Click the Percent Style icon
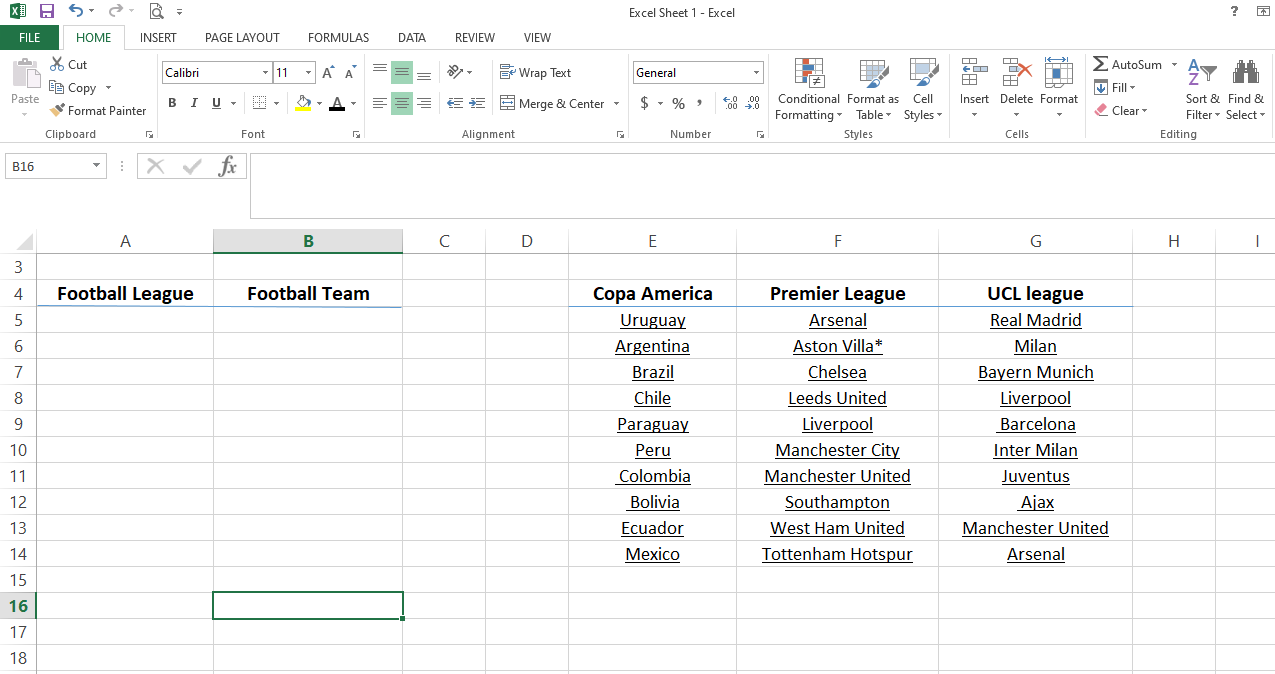This screenshot has width=1275, height=674. (678, 102)
